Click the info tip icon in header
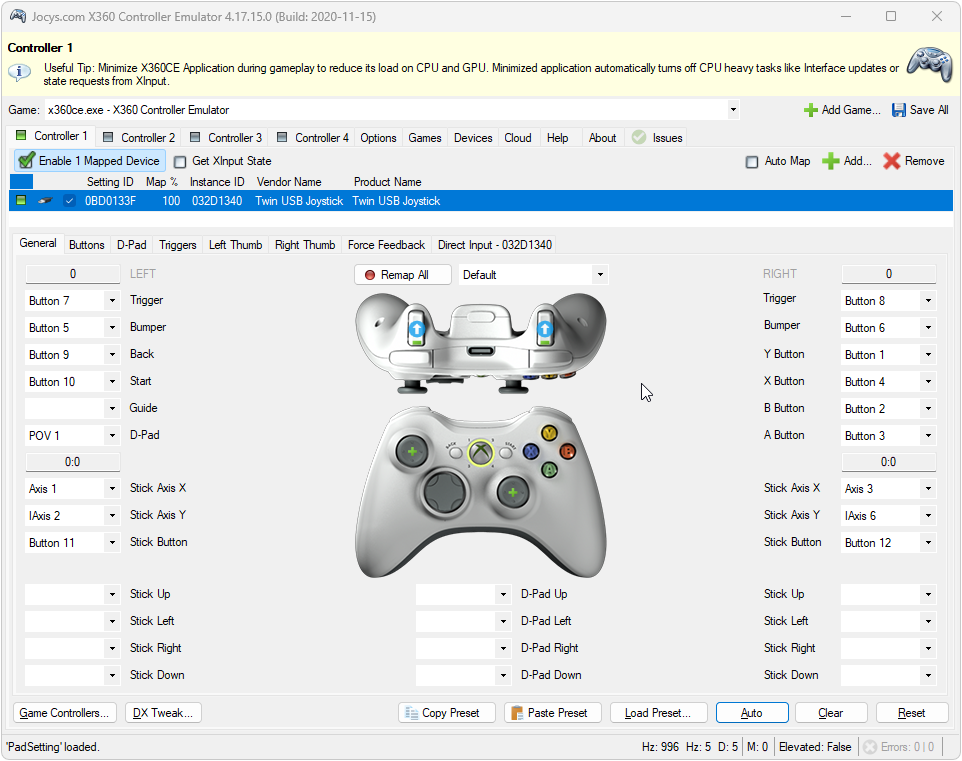Image resolution: width=962 pixels, height=761 pixels. tap(20, 72)
